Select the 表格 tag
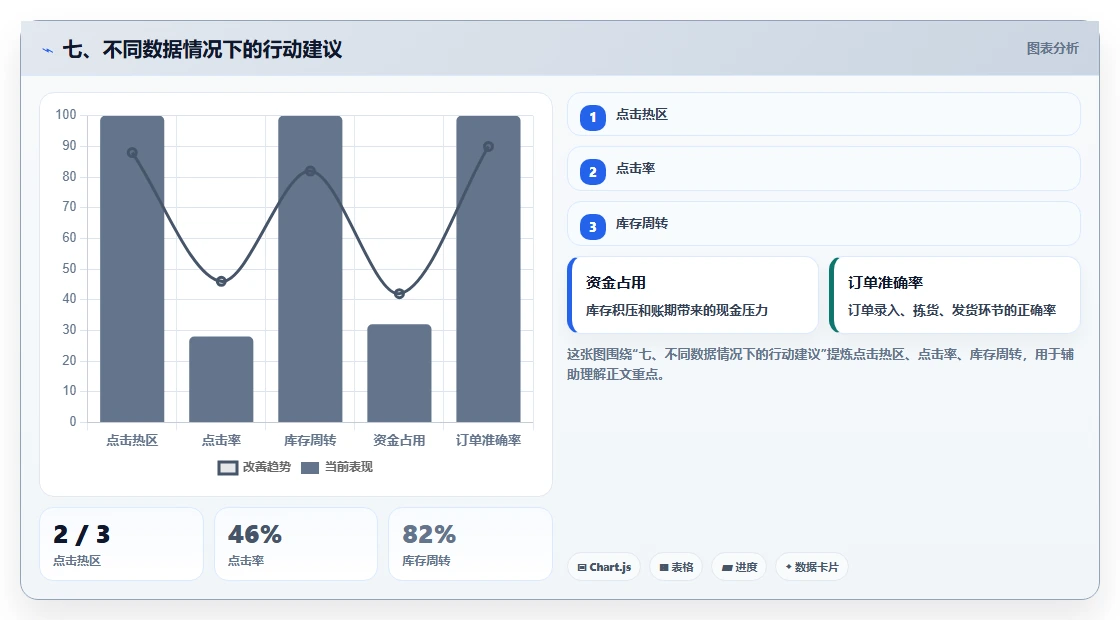Screen dimensions: 1120x620 click(676, 567)
